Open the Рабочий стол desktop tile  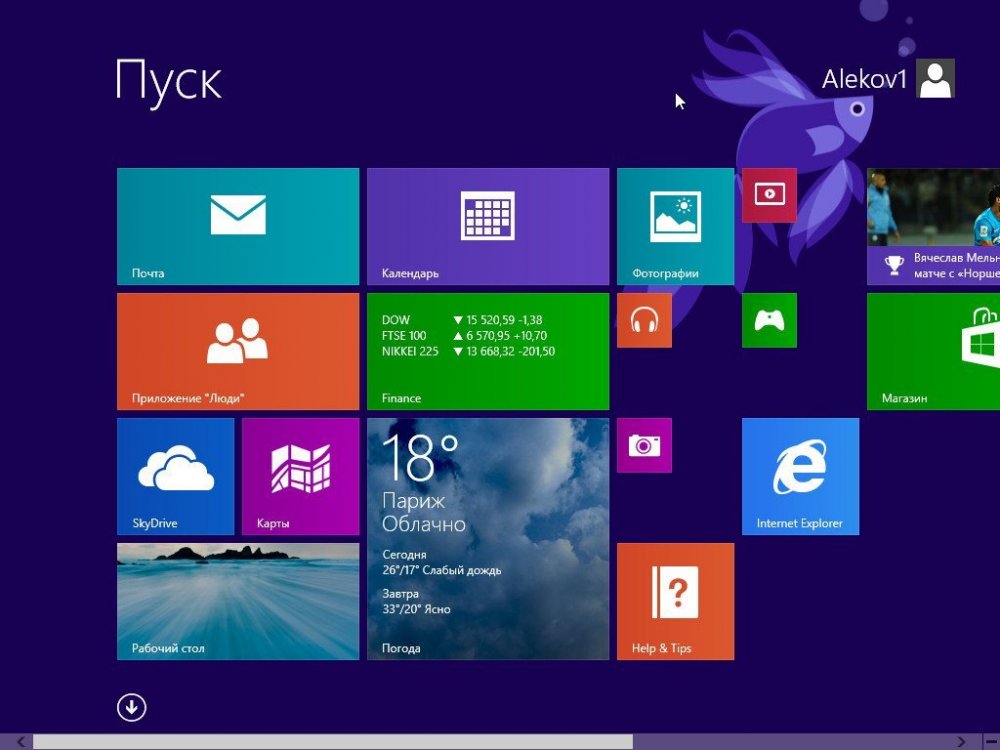238,601
